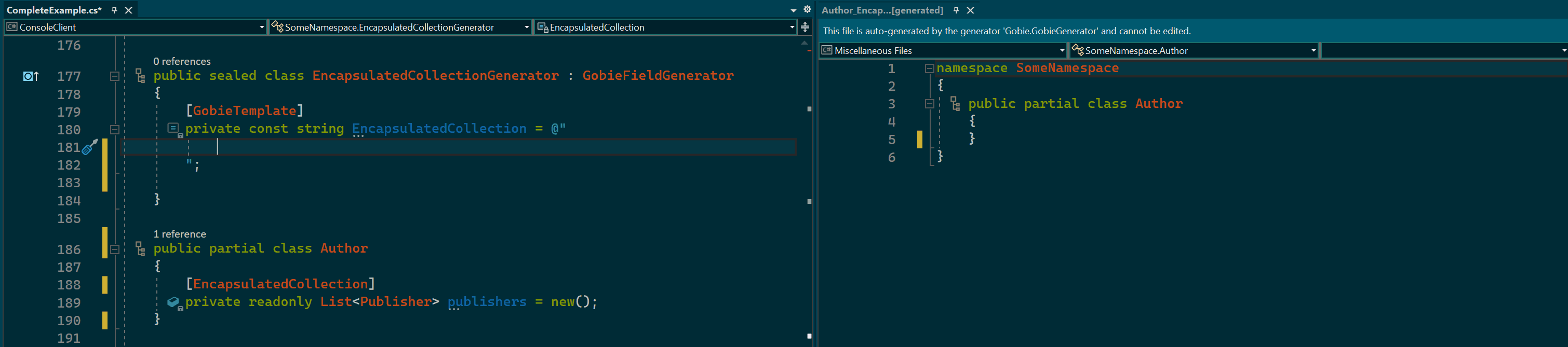Click the EncapsulatedCollectionGenerator class name on line 177
The image size is (1568, 347).
[435, 76]
